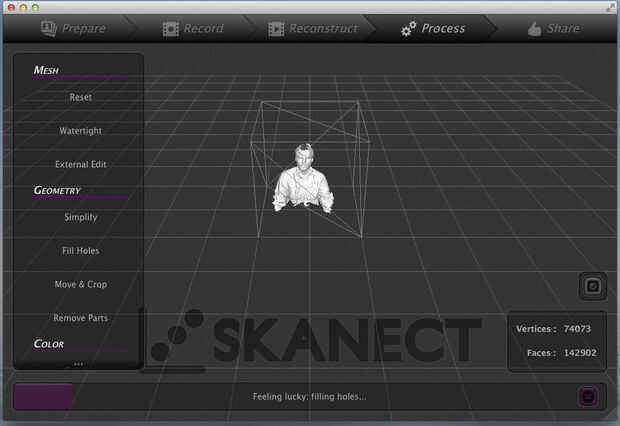The height and width of the screenshot is (426, 620).
Task: Click the Mesh section header
Action: (46, 70)
